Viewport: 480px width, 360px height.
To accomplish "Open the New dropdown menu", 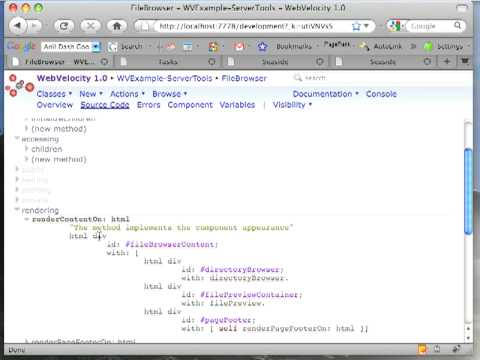I will [91, 94].
